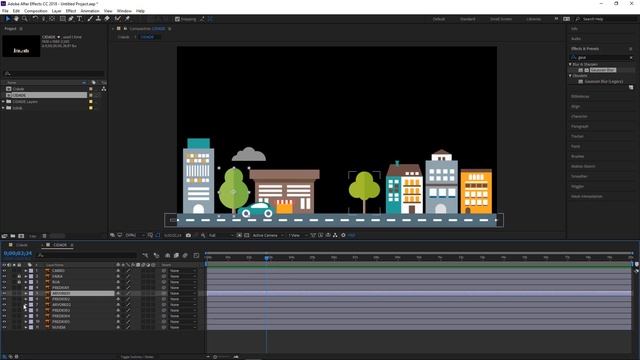Open the Layer menu
The width and height of the screenshot is (640, 360).
coord(56,11)
